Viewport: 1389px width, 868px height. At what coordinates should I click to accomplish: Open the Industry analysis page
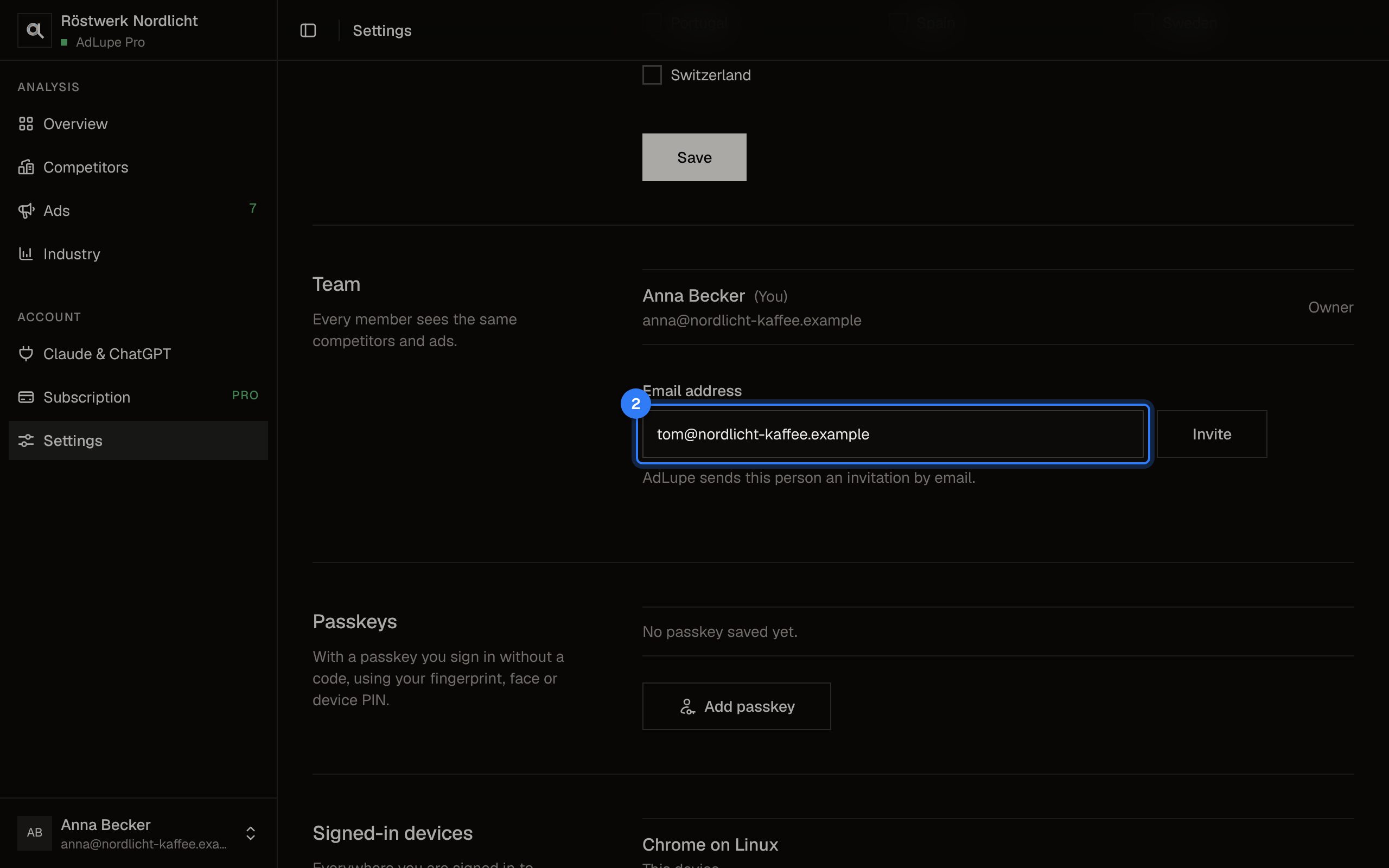click(x=138, y=254)
